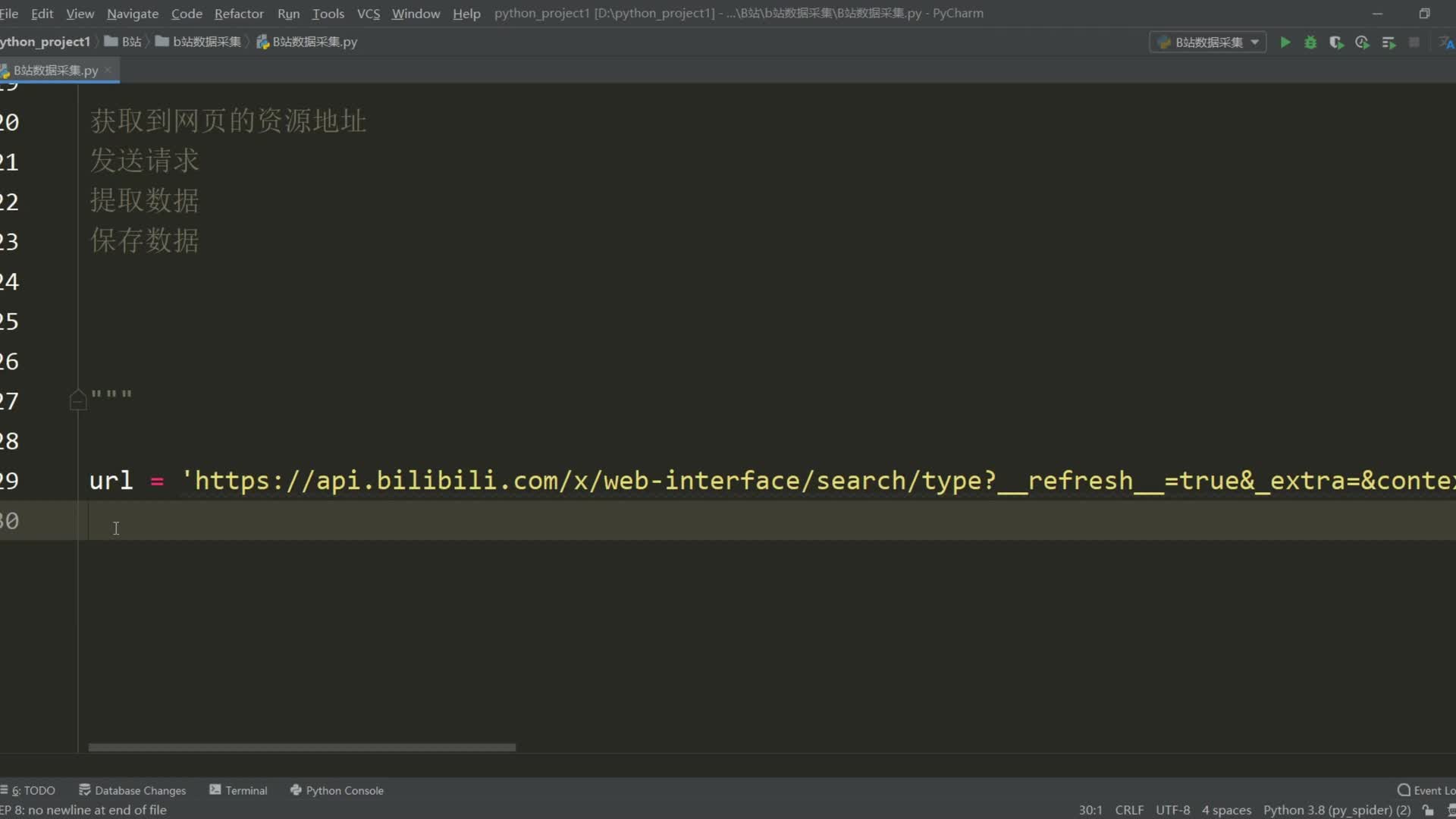The height and width of the screenshot is (819, 1456).
Task: Run the B站数据采集 configuration
Action: tap(1285, 42)
